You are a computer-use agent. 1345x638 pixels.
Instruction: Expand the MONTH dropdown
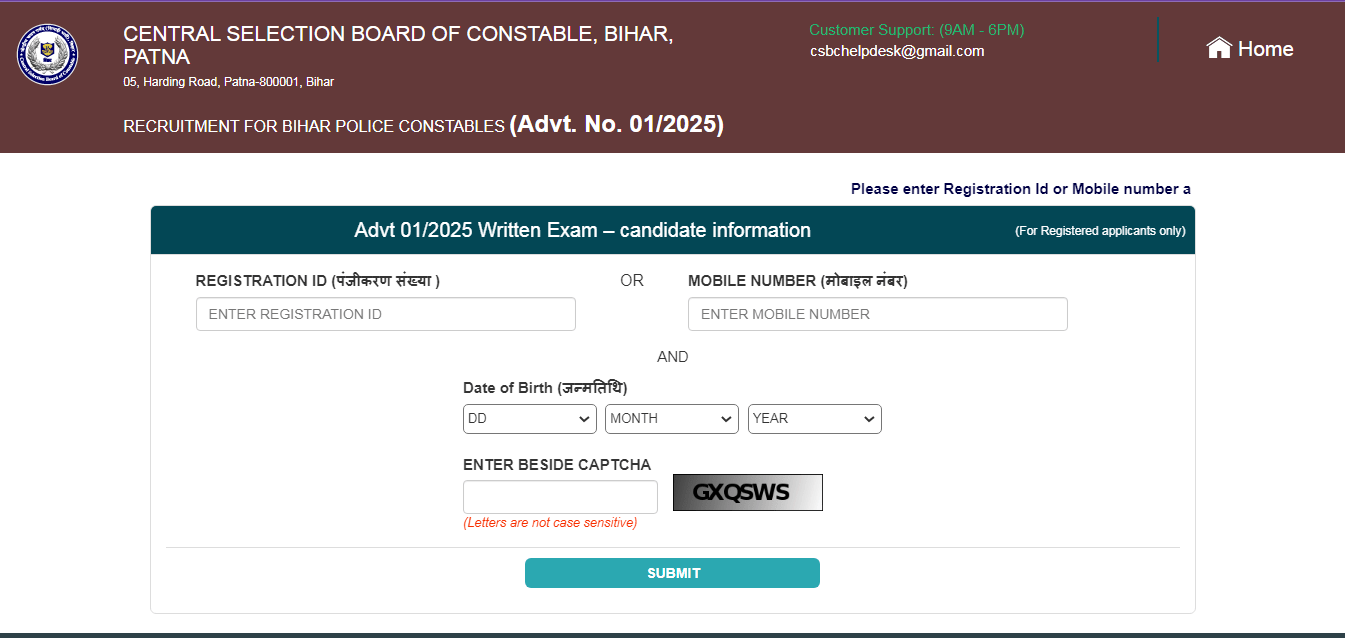tap(671, 419)
